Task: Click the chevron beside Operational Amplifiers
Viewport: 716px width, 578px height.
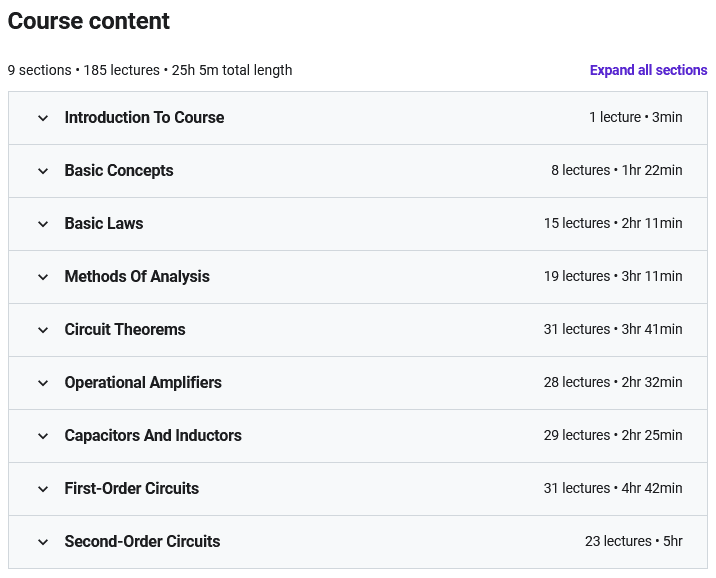Action: [x=43, y=383]
